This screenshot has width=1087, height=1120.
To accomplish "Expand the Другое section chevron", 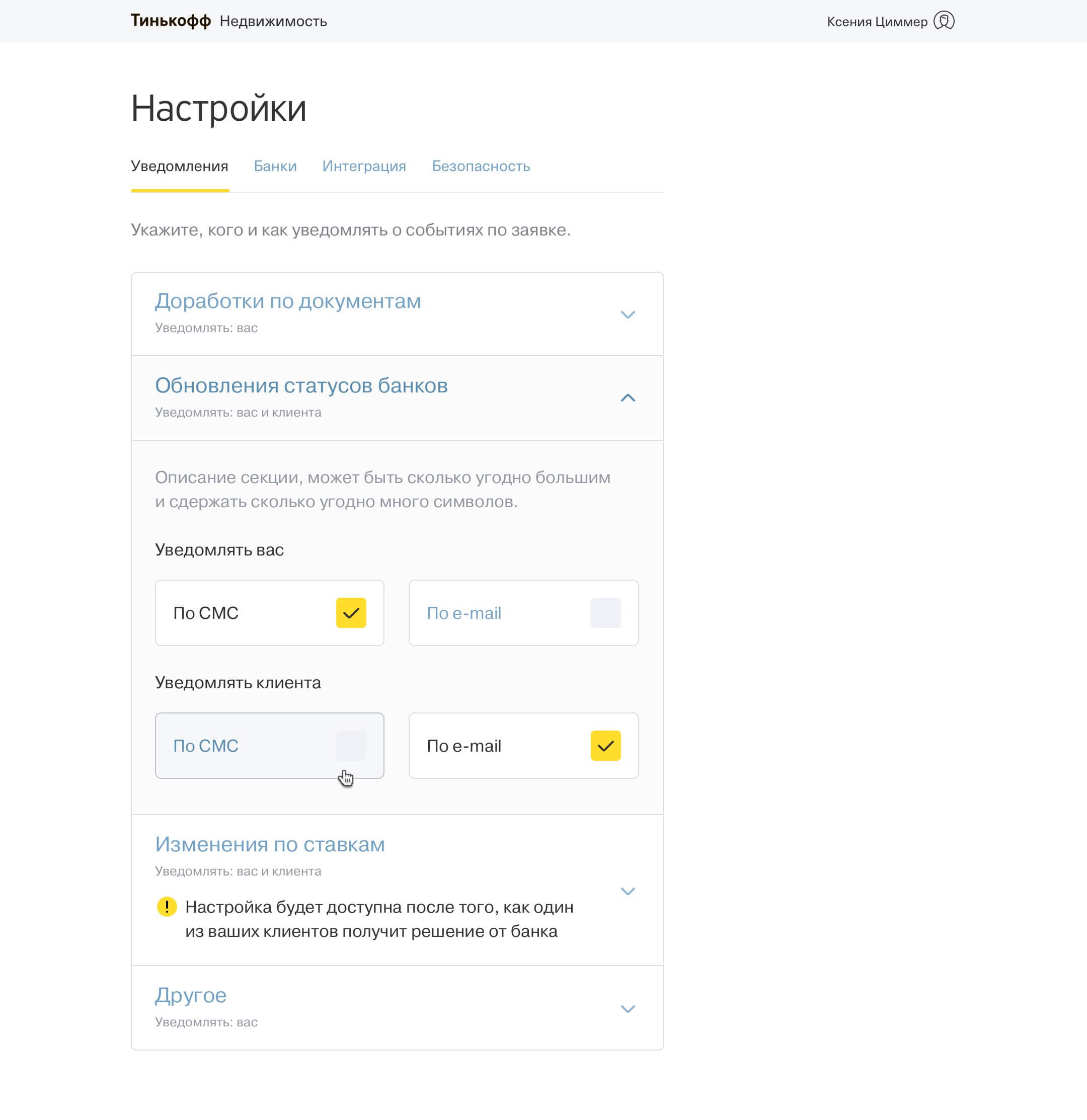I will [628, 1009].
